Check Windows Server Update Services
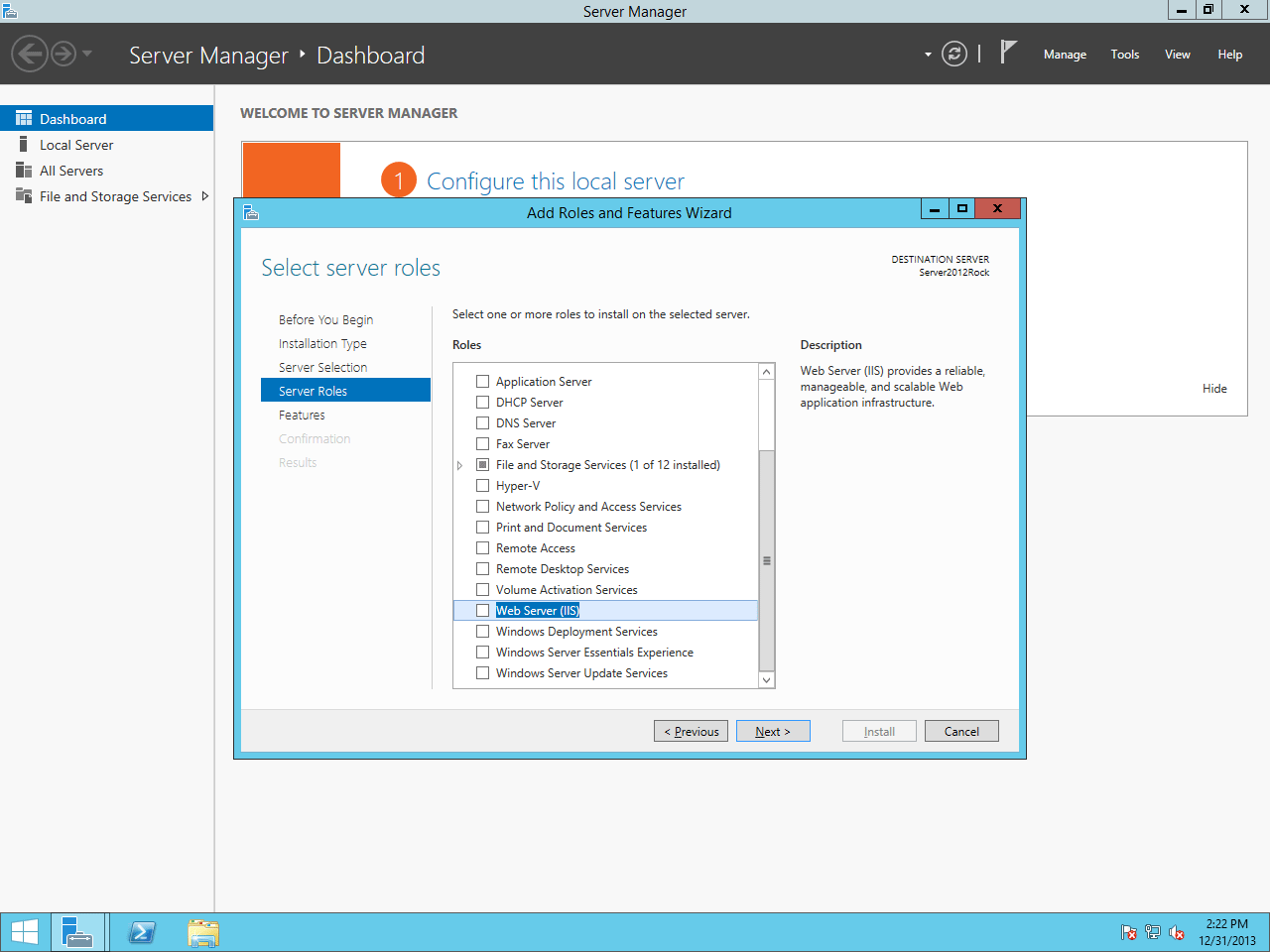 point(483,672)
